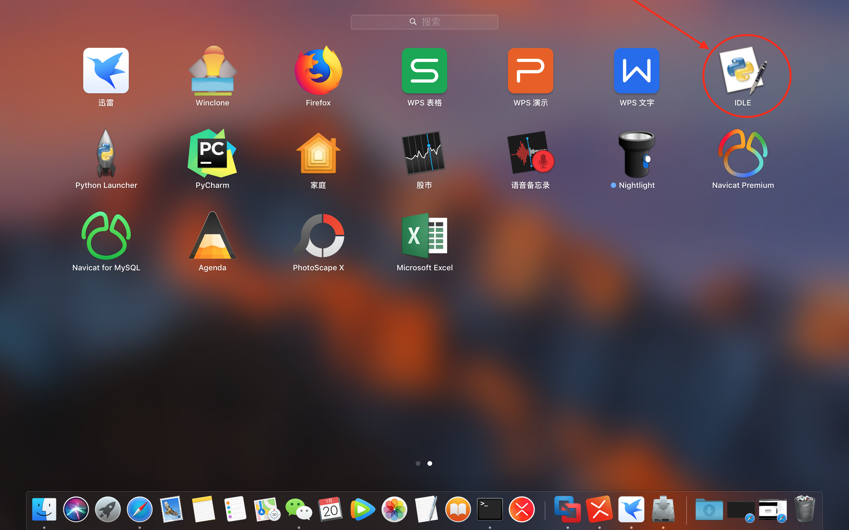Launch VMware Fusion overlapping squares icon
This screenshot has width=849, height=530.
(567, 509)
